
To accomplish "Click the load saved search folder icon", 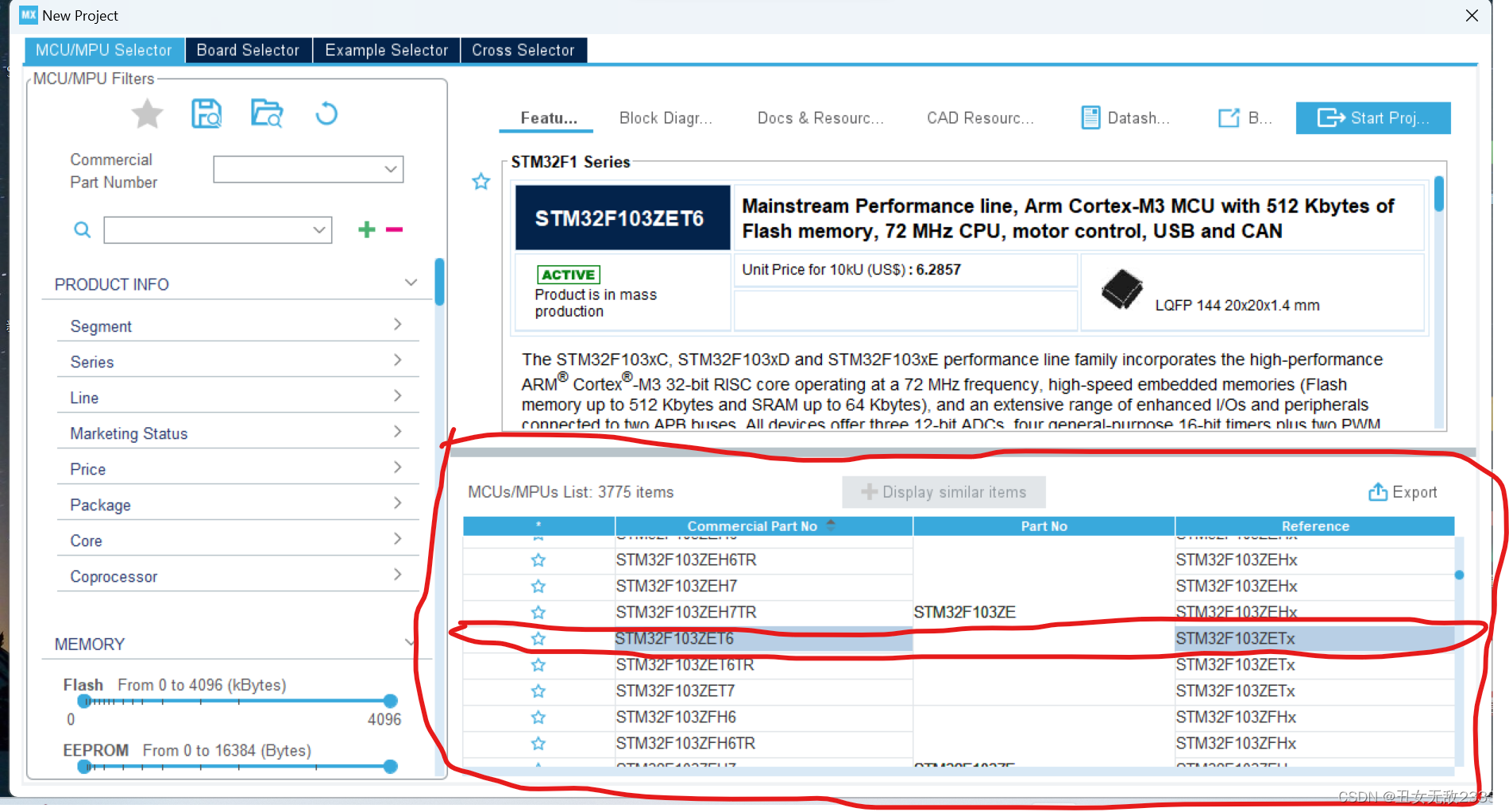I will (x=267, y=114).
